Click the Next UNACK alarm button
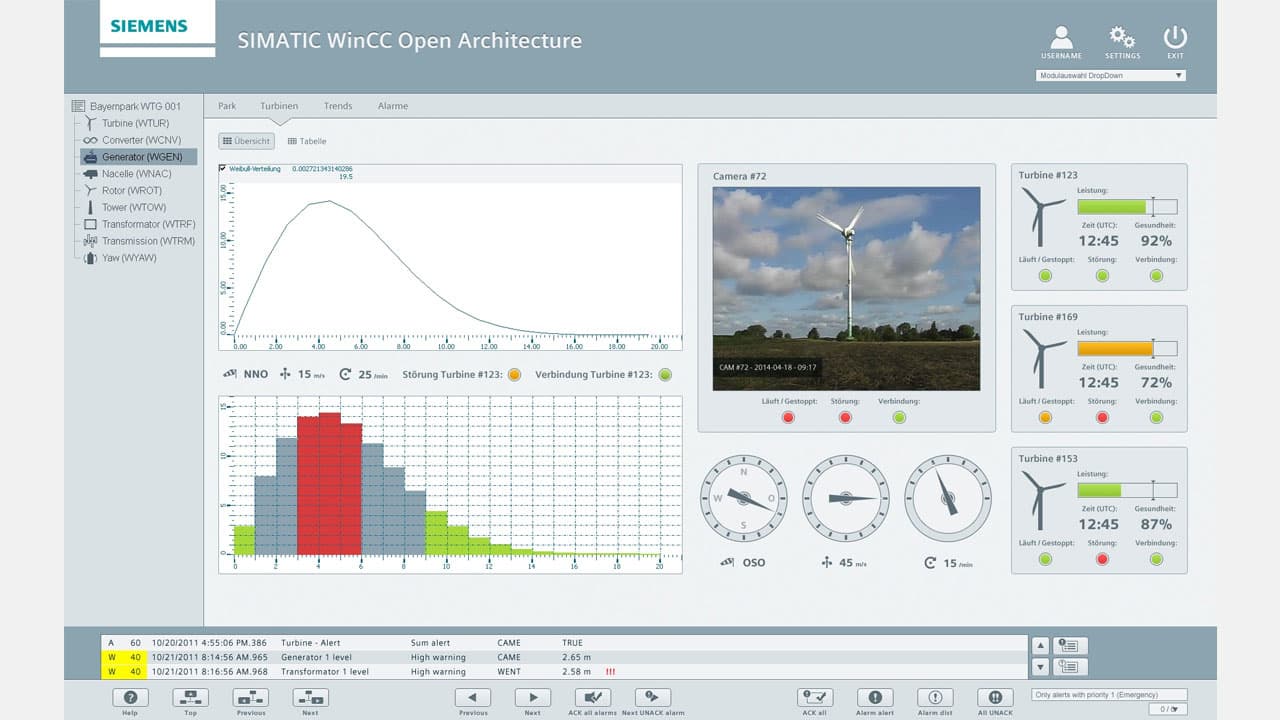 tap(651, 697)
